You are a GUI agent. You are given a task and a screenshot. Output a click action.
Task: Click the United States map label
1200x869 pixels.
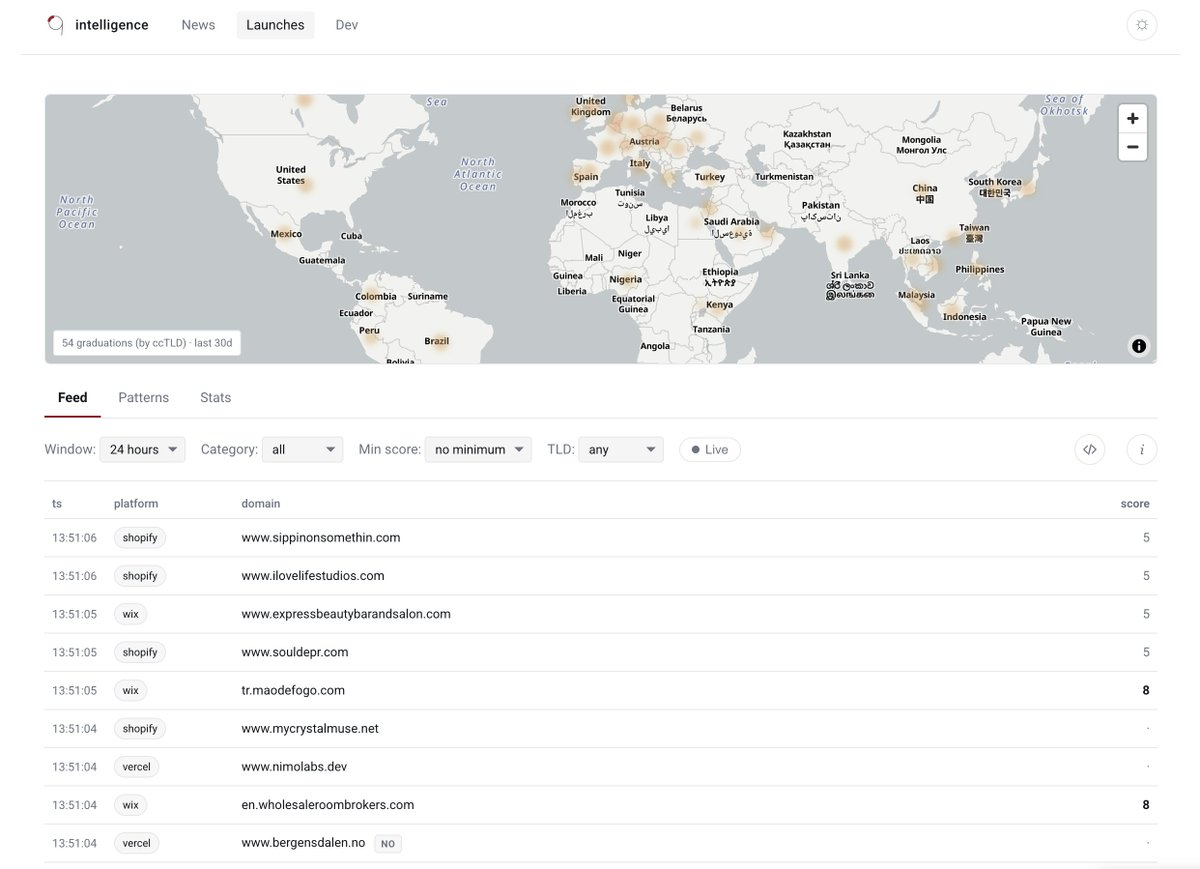click(x=291, y=175)
